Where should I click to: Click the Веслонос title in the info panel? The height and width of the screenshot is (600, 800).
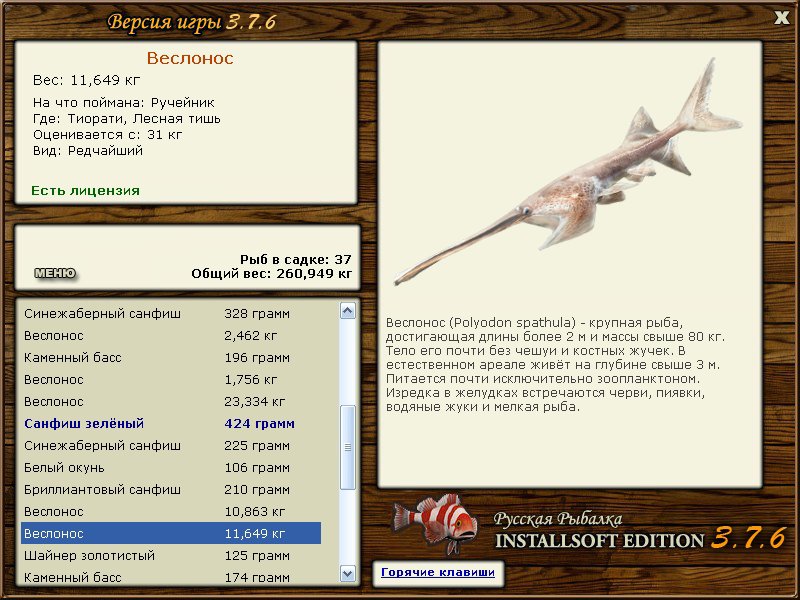pos(190,58)
